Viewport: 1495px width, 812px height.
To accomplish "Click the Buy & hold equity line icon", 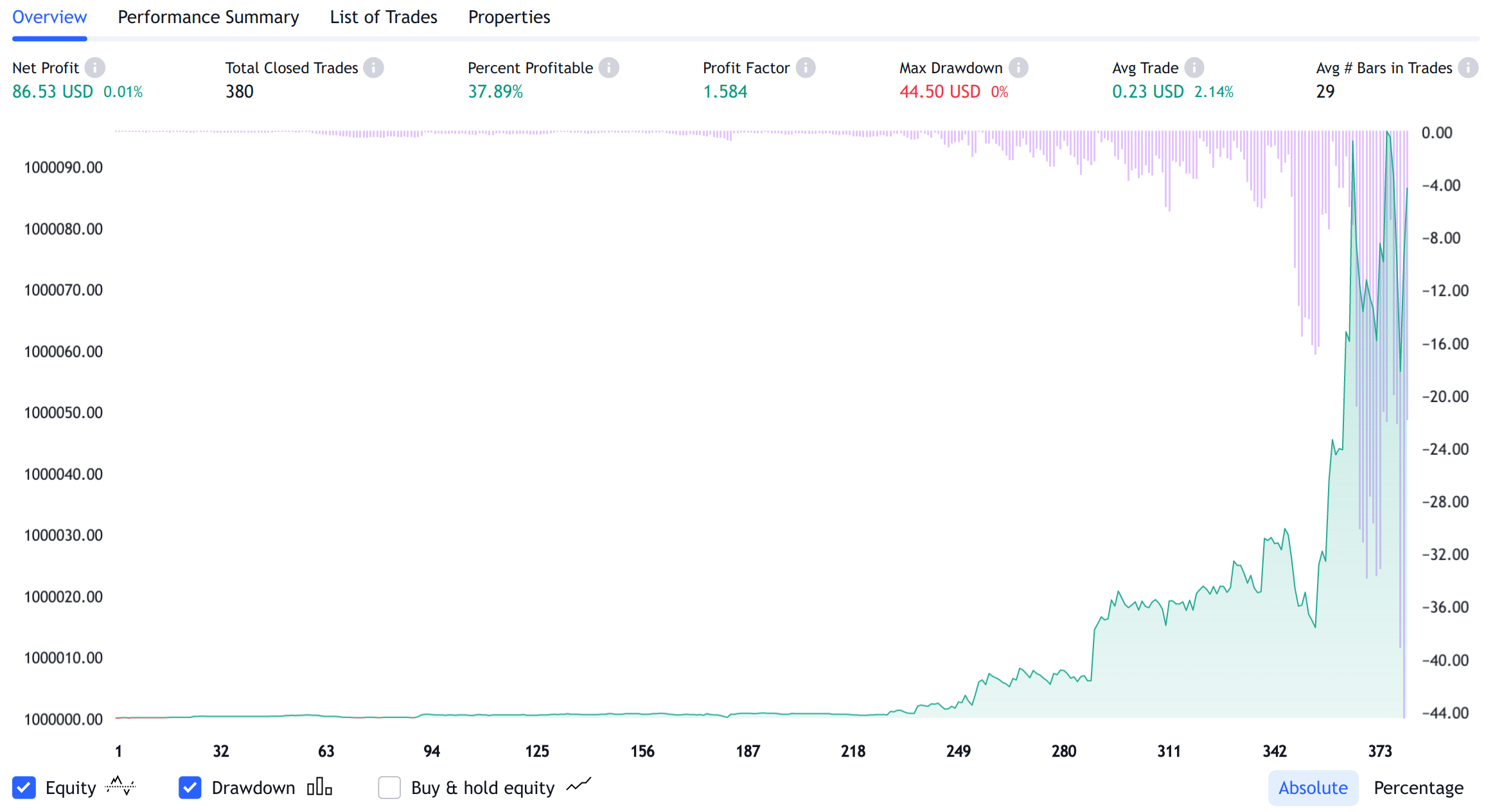I will tap(578, 786).
